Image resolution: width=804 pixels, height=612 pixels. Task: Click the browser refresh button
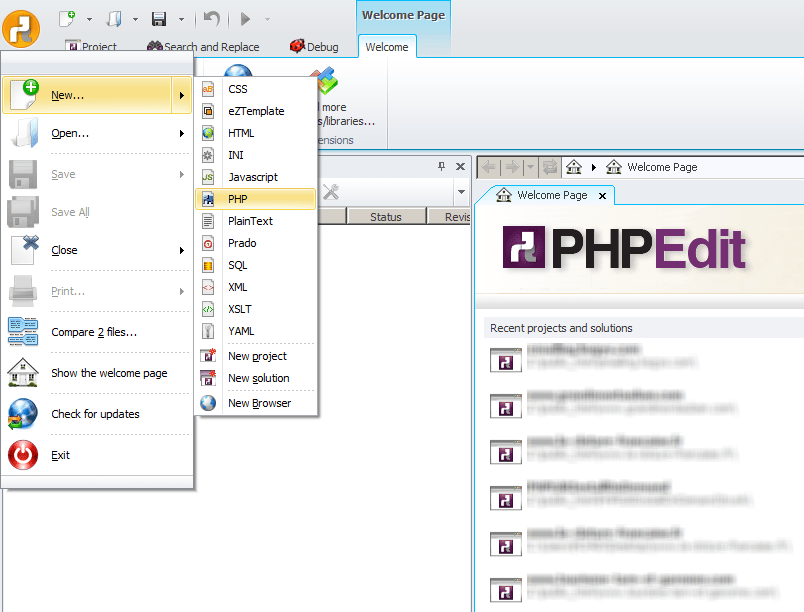coord(549,167)
